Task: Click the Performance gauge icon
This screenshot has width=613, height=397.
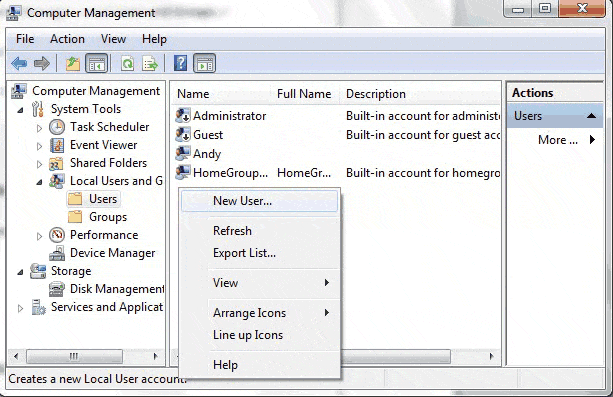Action: tap(57, 235)
